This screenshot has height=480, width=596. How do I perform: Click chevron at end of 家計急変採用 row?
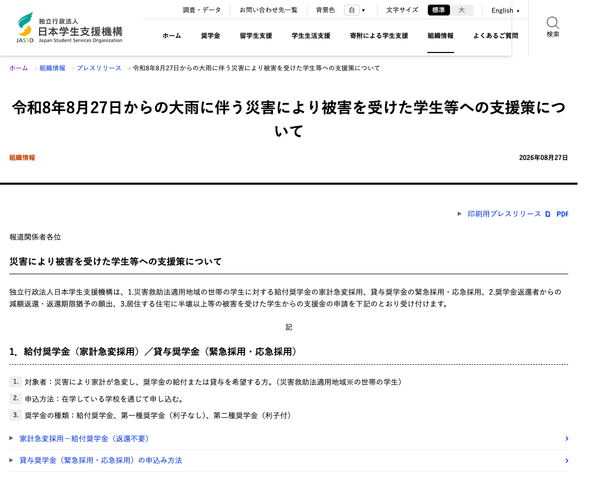click(566, 439)
